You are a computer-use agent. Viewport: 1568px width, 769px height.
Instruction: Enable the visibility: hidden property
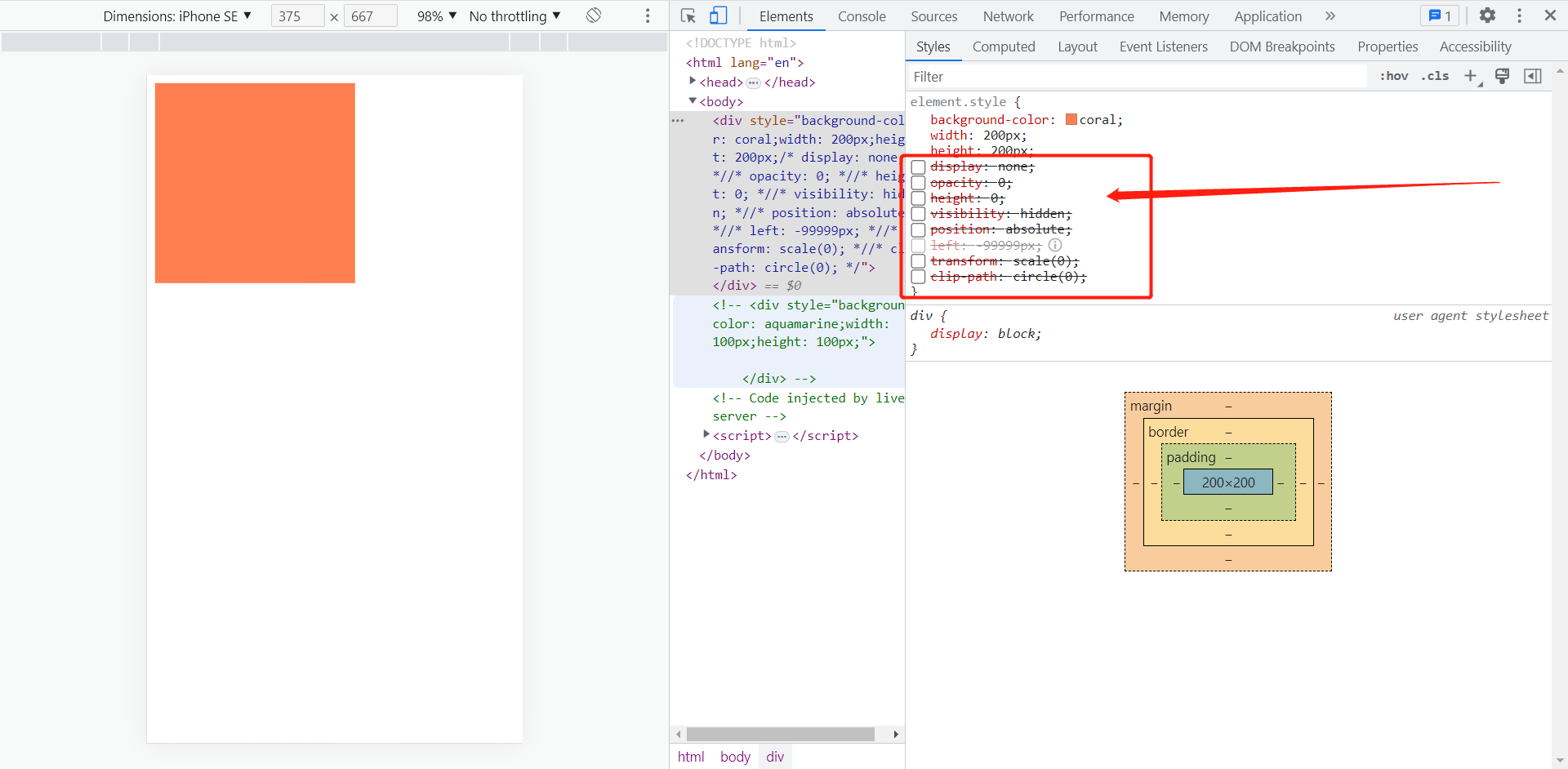[919, 214]
